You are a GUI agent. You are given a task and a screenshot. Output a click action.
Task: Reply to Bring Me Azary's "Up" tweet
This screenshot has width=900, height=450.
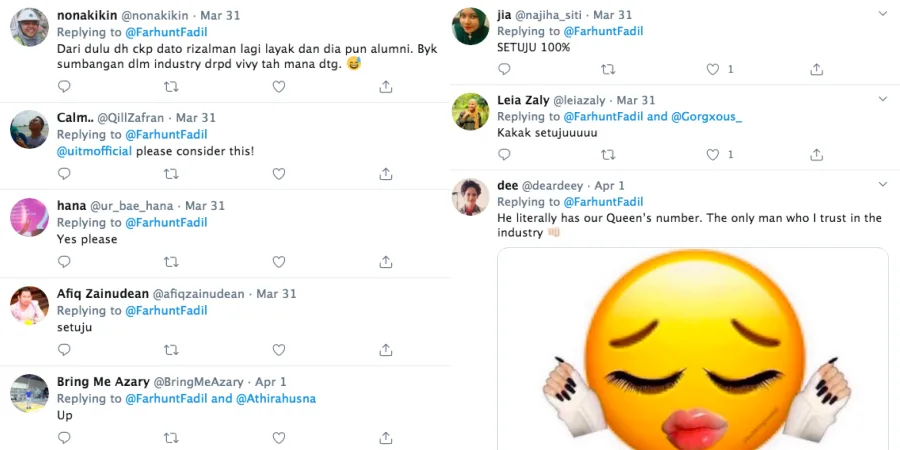[x=64, y=438]
